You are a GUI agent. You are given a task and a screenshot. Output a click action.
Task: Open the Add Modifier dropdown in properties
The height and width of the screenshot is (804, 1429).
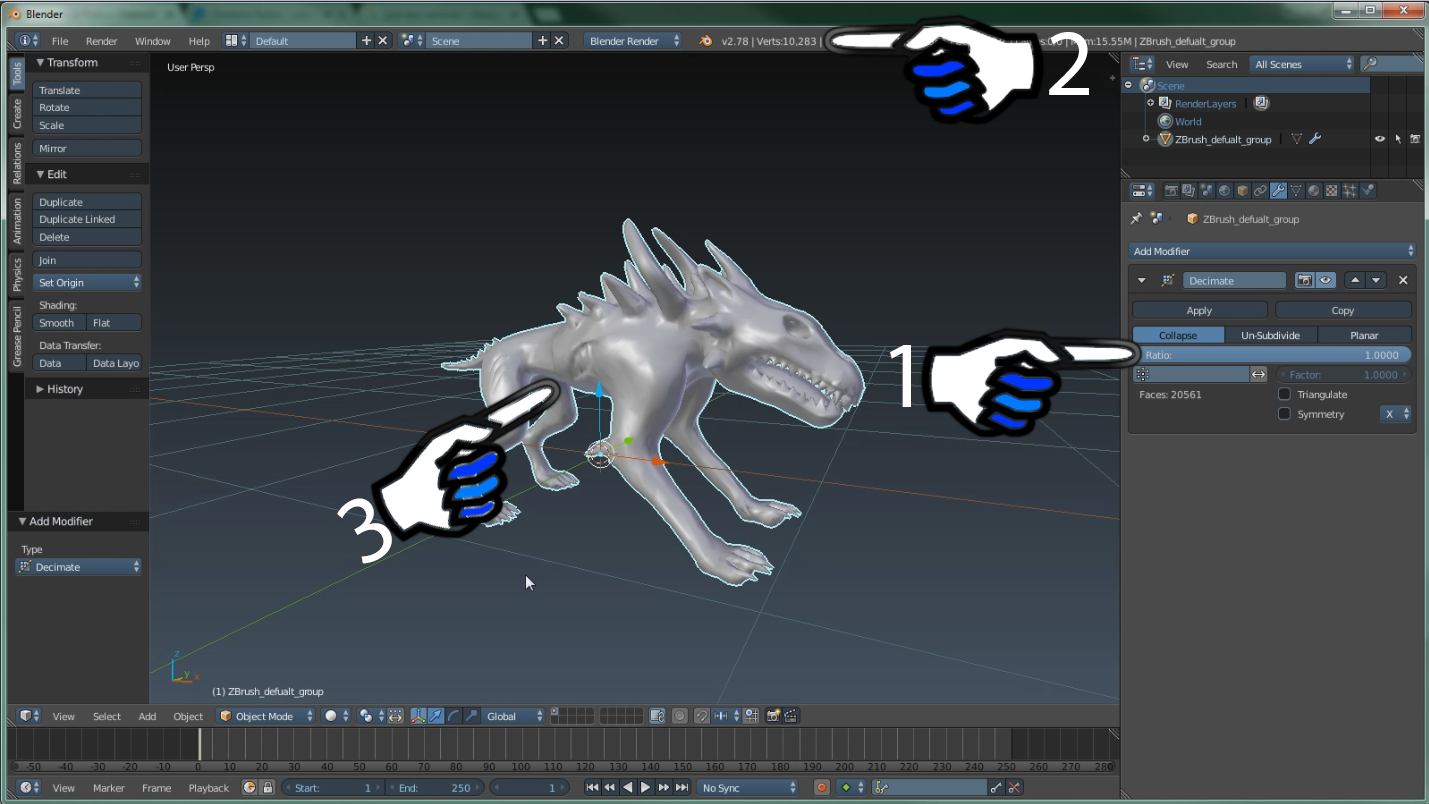1272,251
